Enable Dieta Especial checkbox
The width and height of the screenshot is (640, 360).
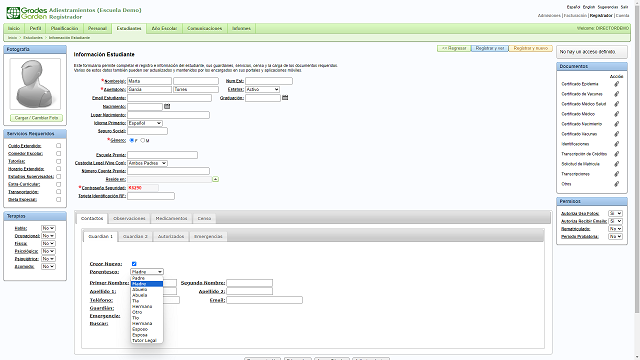tap(58, 200)
